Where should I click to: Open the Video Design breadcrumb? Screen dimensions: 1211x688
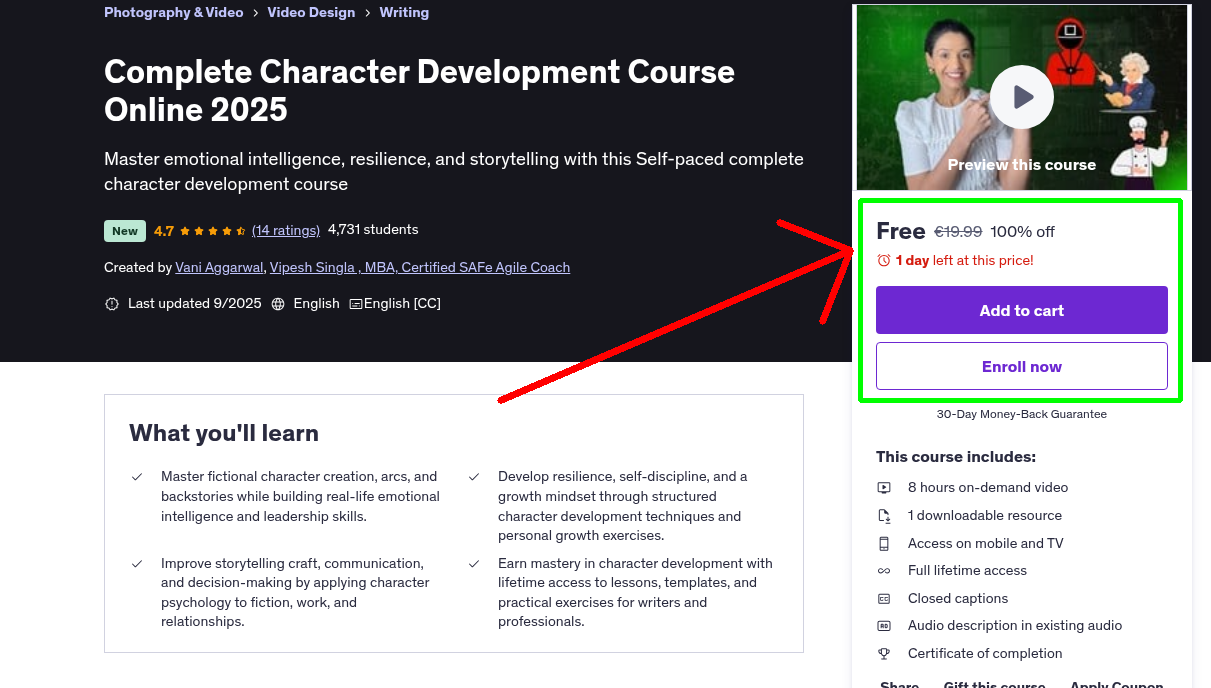tap(311, 13)
